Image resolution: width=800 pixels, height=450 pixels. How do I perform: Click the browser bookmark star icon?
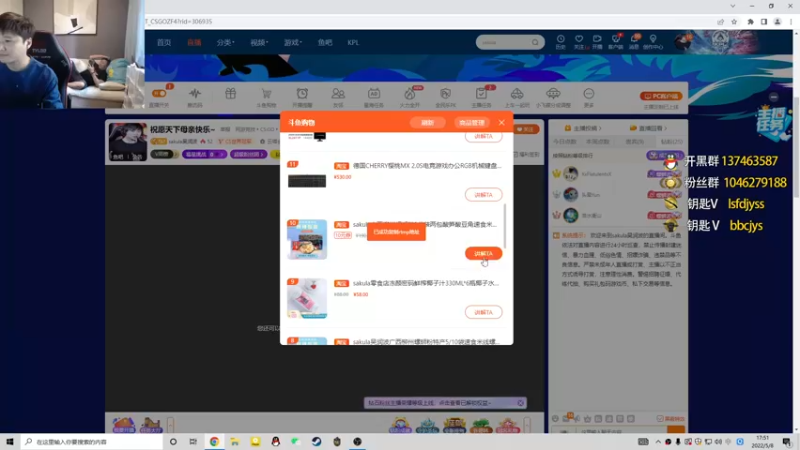click(734, 21)
